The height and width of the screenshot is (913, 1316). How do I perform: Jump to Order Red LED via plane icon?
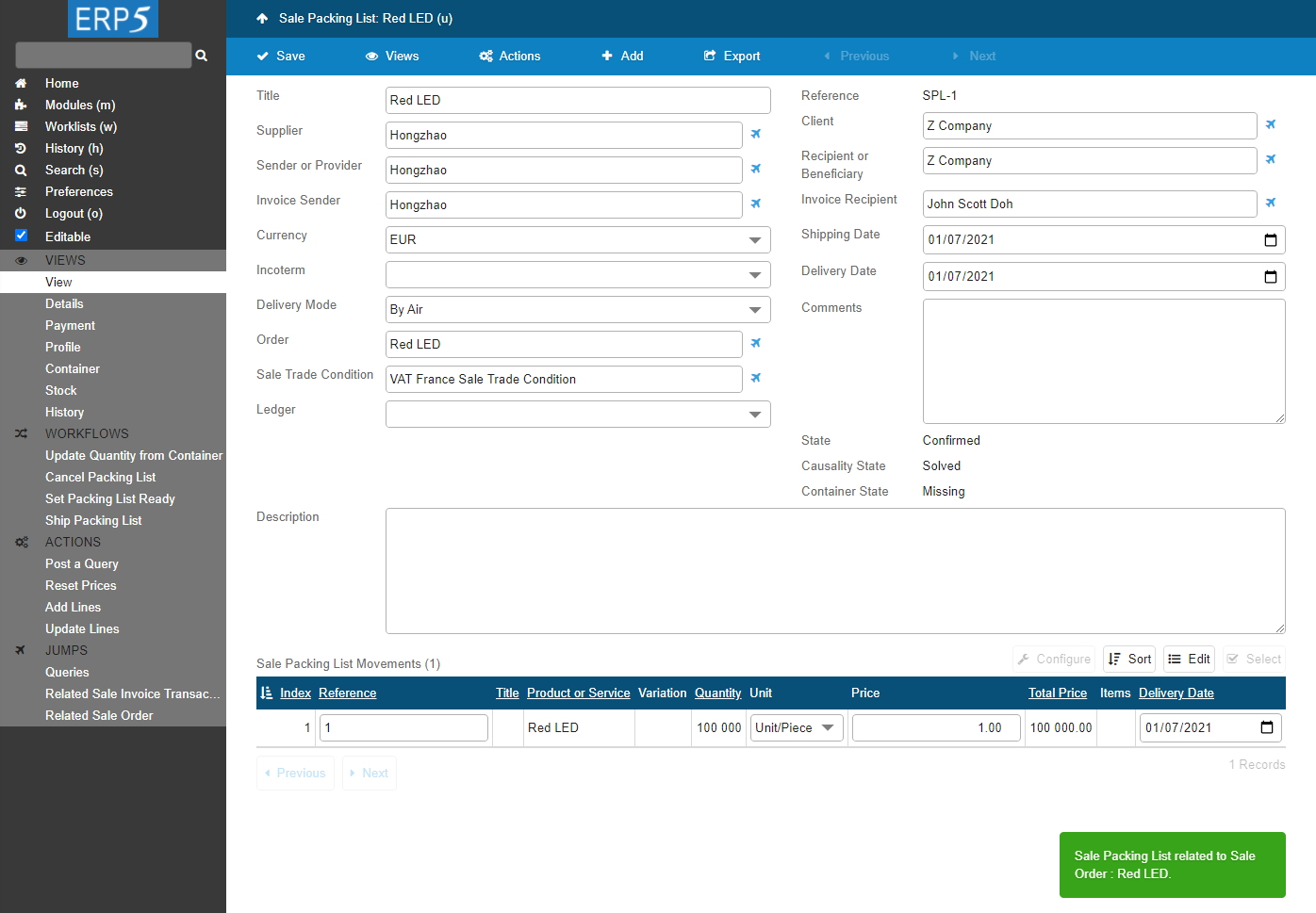point(756,343)
